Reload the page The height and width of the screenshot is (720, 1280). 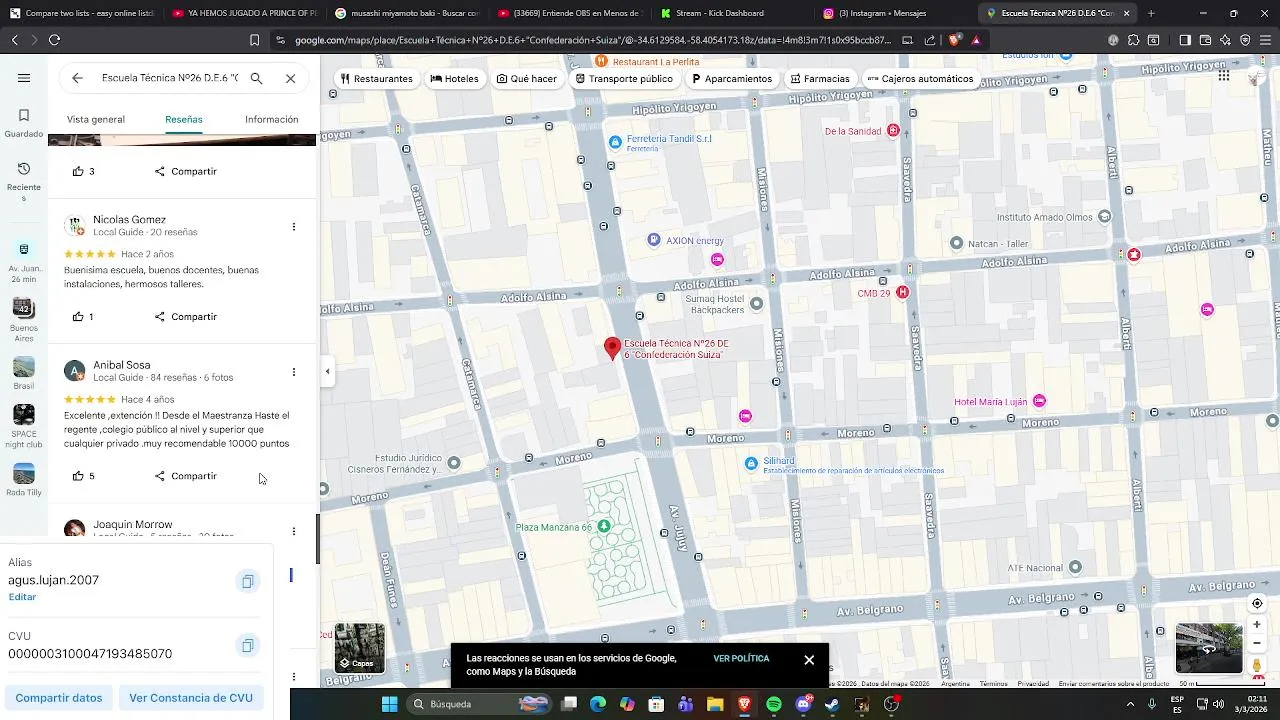[54, 40]
